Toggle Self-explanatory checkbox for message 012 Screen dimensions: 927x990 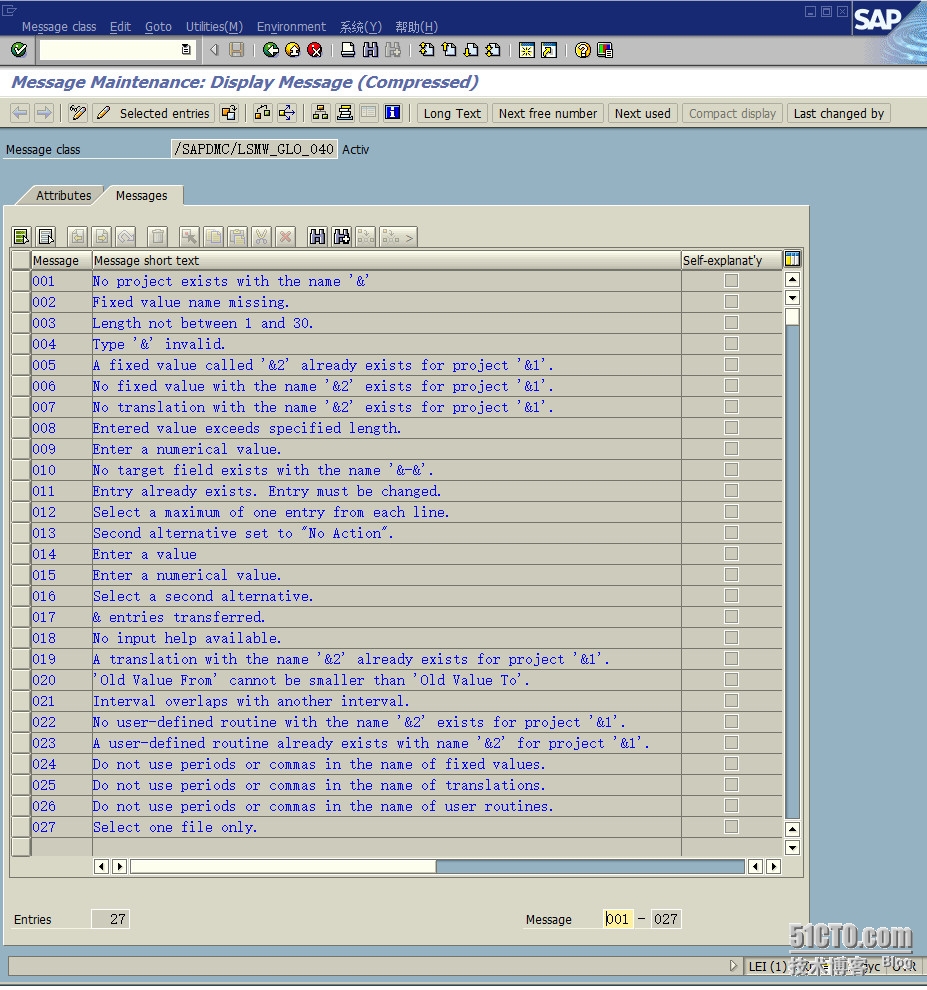pos(731,511)
